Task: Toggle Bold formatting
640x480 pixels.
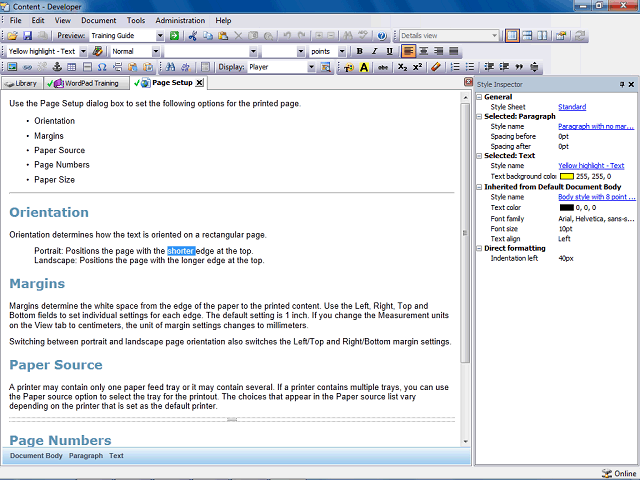Action: (359, 51)
